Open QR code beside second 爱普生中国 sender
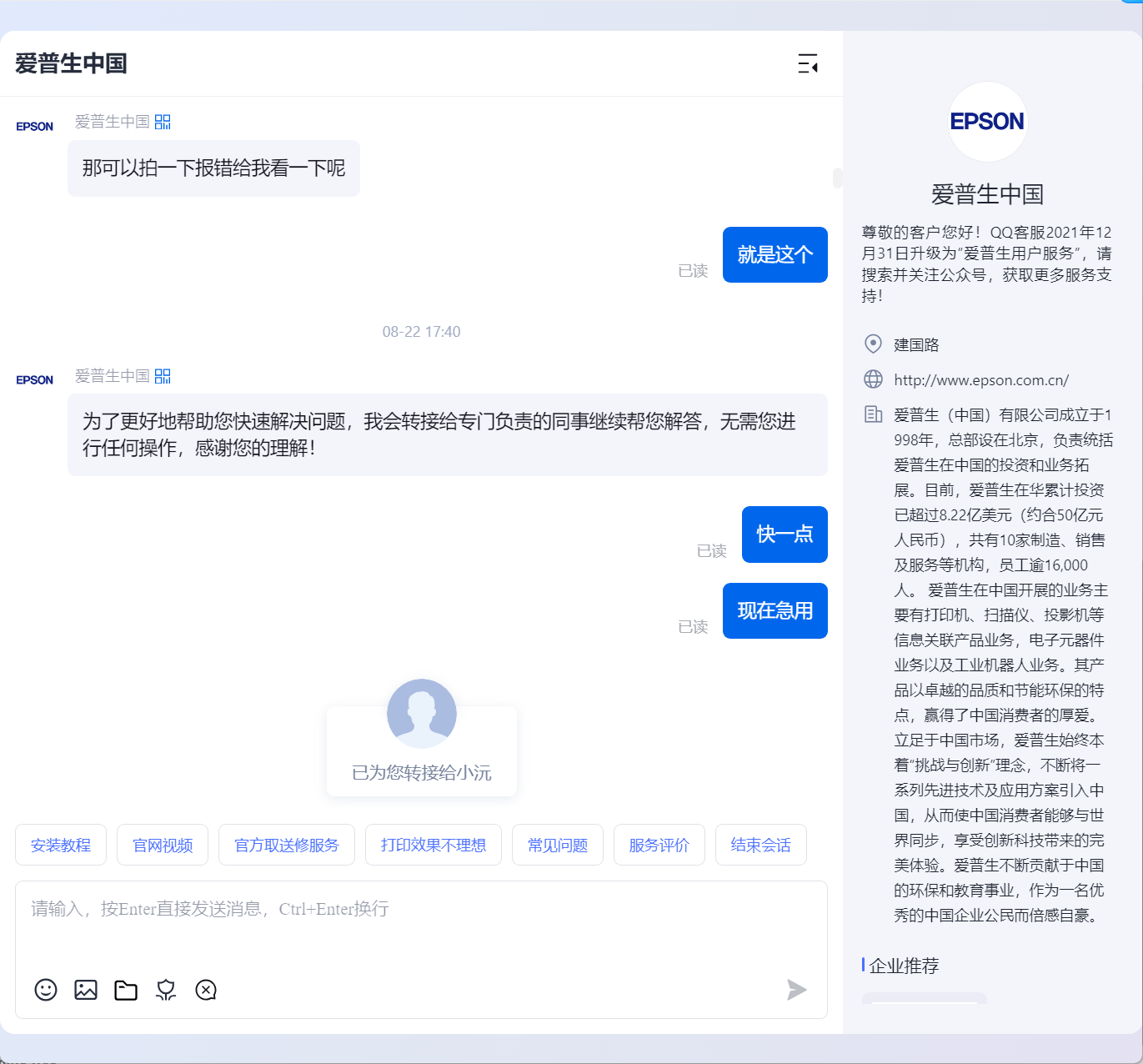The height and width of the screenshot is (1064, 1143). (x=163, y=376)
